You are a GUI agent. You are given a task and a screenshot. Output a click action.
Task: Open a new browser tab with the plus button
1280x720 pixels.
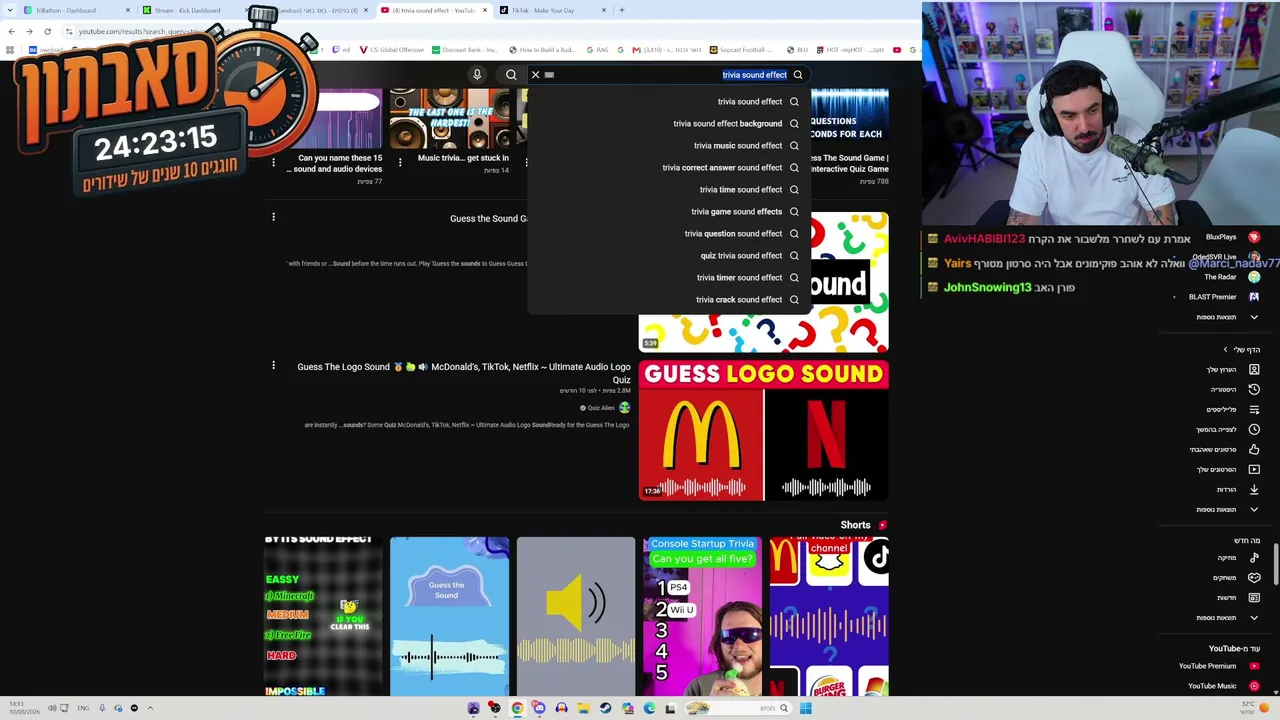622,10
